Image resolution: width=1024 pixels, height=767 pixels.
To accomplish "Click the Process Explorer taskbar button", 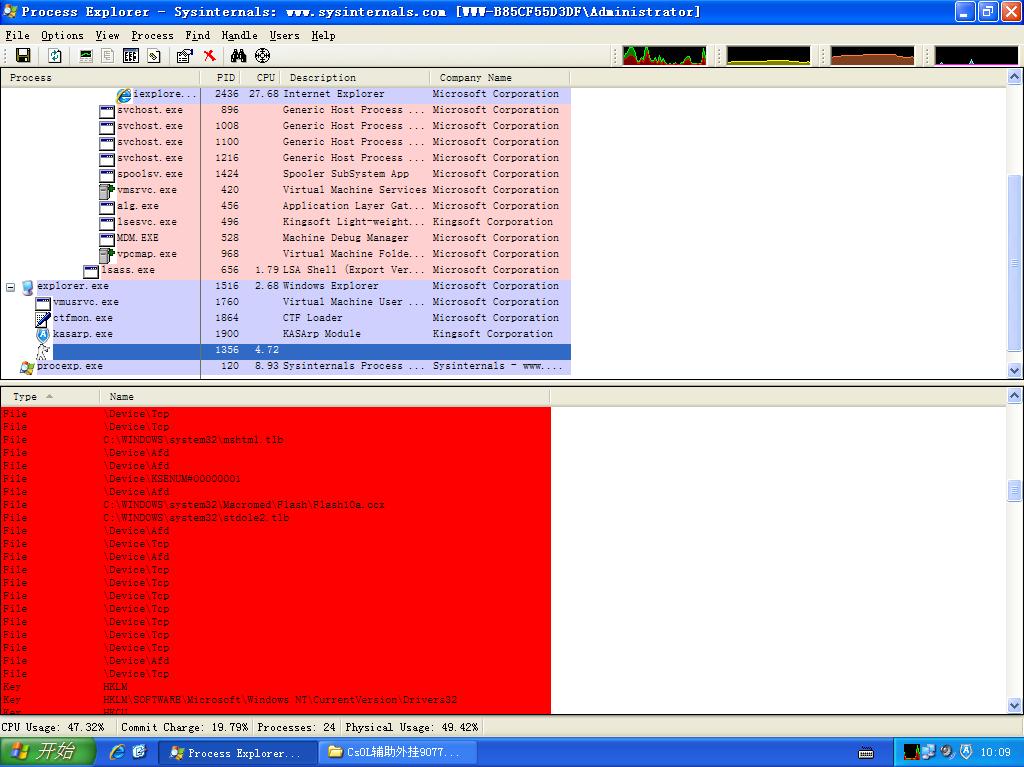I will (238, 753).
